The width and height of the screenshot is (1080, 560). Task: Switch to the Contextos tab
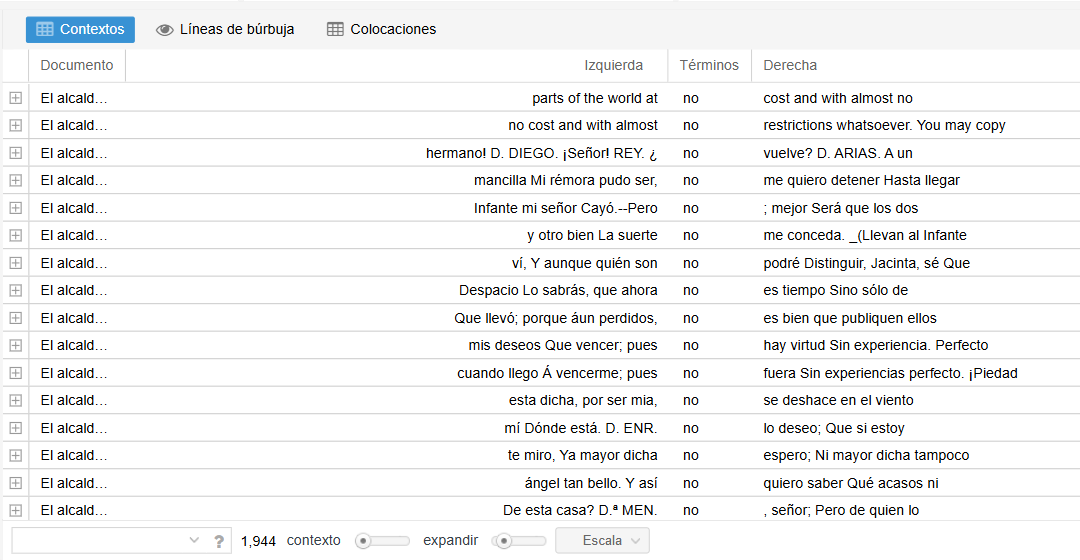click(x=81, y=30)
